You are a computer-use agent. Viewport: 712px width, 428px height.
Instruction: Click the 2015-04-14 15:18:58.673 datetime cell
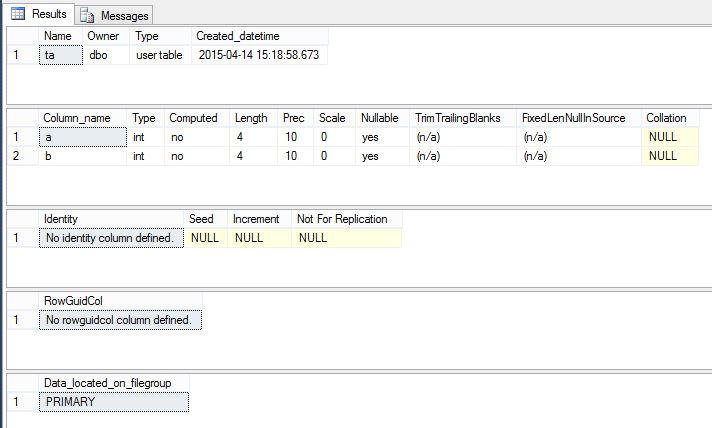[x=260, y=55]
